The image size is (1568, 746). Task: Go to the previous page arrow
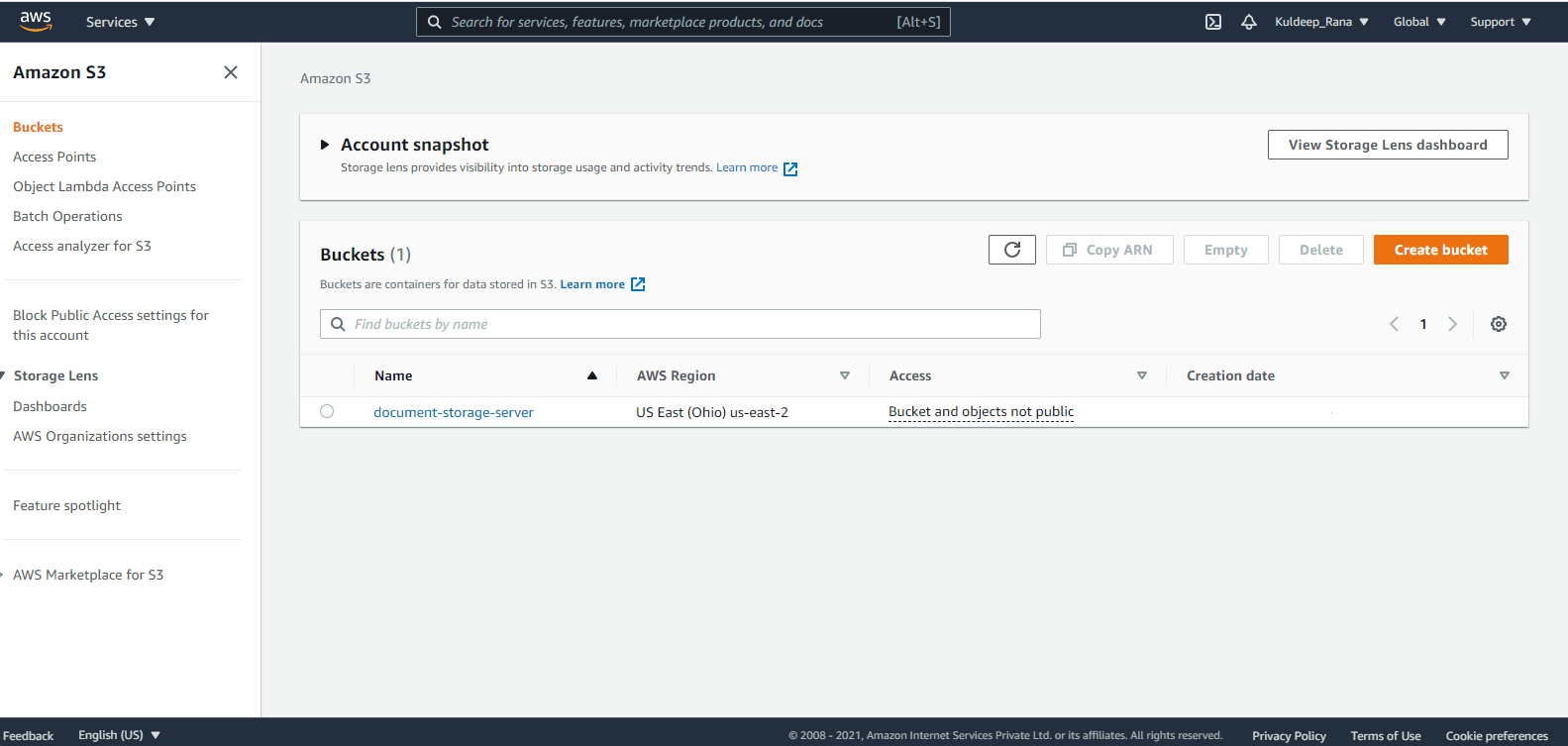click(x=1394, y=324)
